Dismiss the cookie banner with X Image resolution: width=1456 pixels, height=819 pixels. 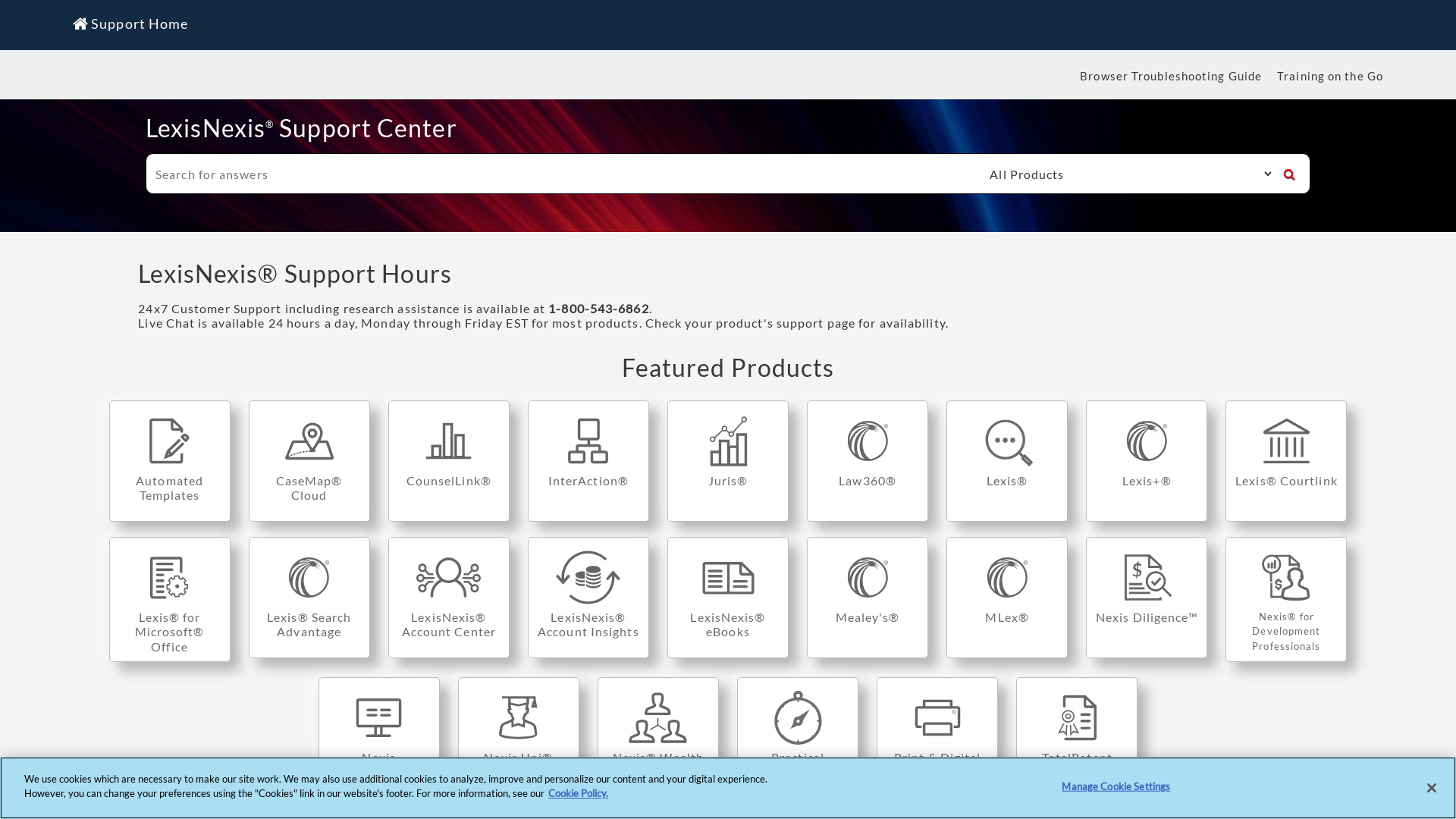click(x=1431, y=788)
